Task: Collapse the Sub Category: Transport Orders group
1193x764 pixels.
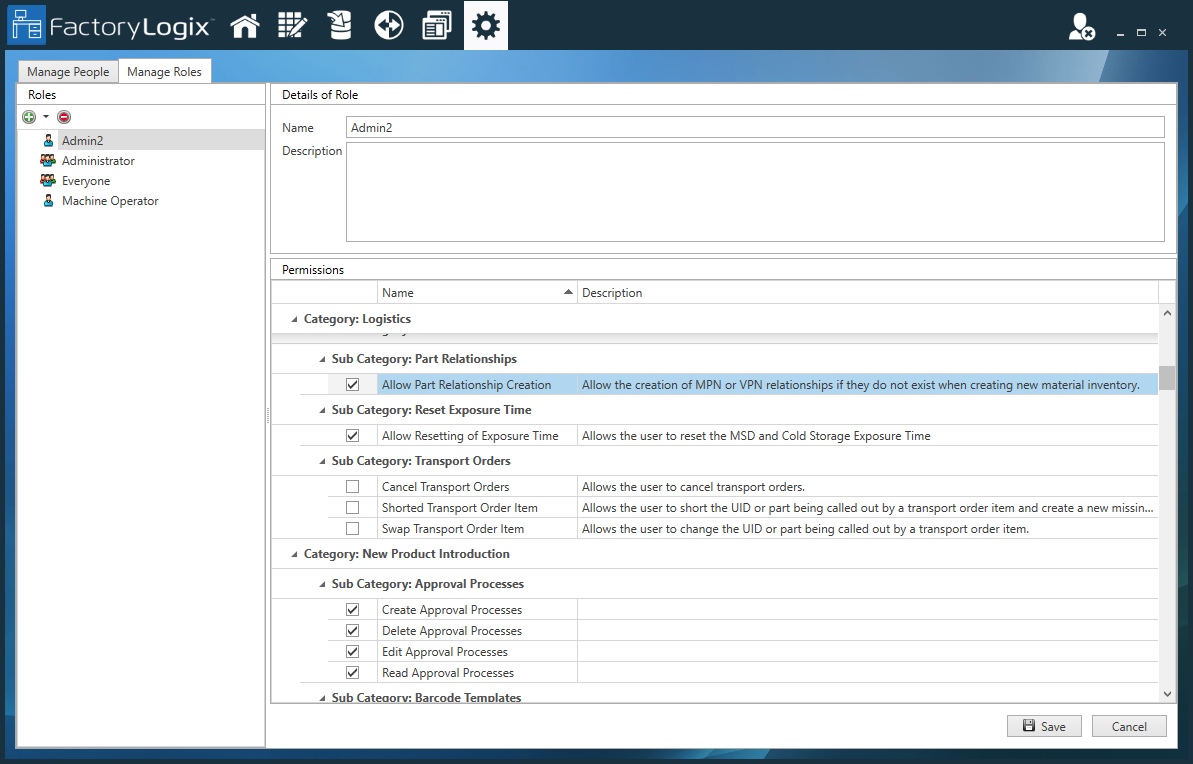Action: click(321, 461)
